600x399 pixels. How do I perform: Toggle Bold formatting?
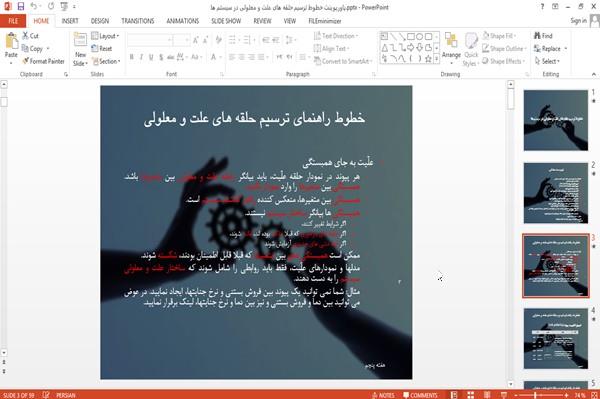[x=132, y=57]
